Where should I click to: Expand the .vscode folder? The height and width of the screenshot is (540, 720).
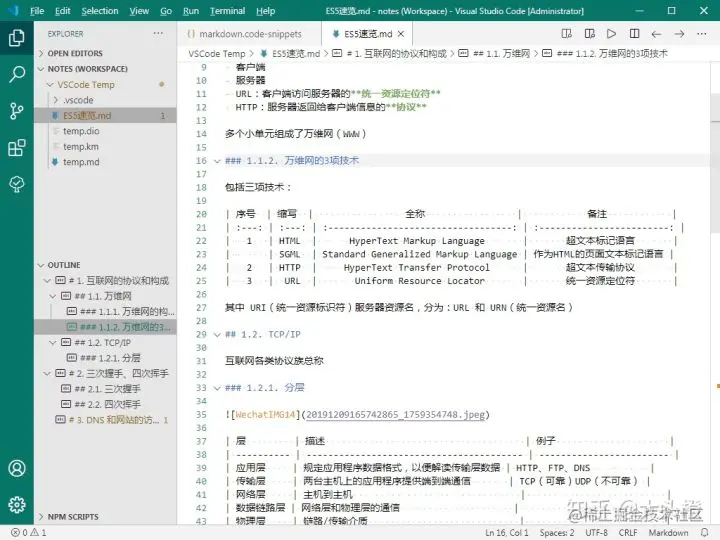pyautogui.click(x=56, y=100)
